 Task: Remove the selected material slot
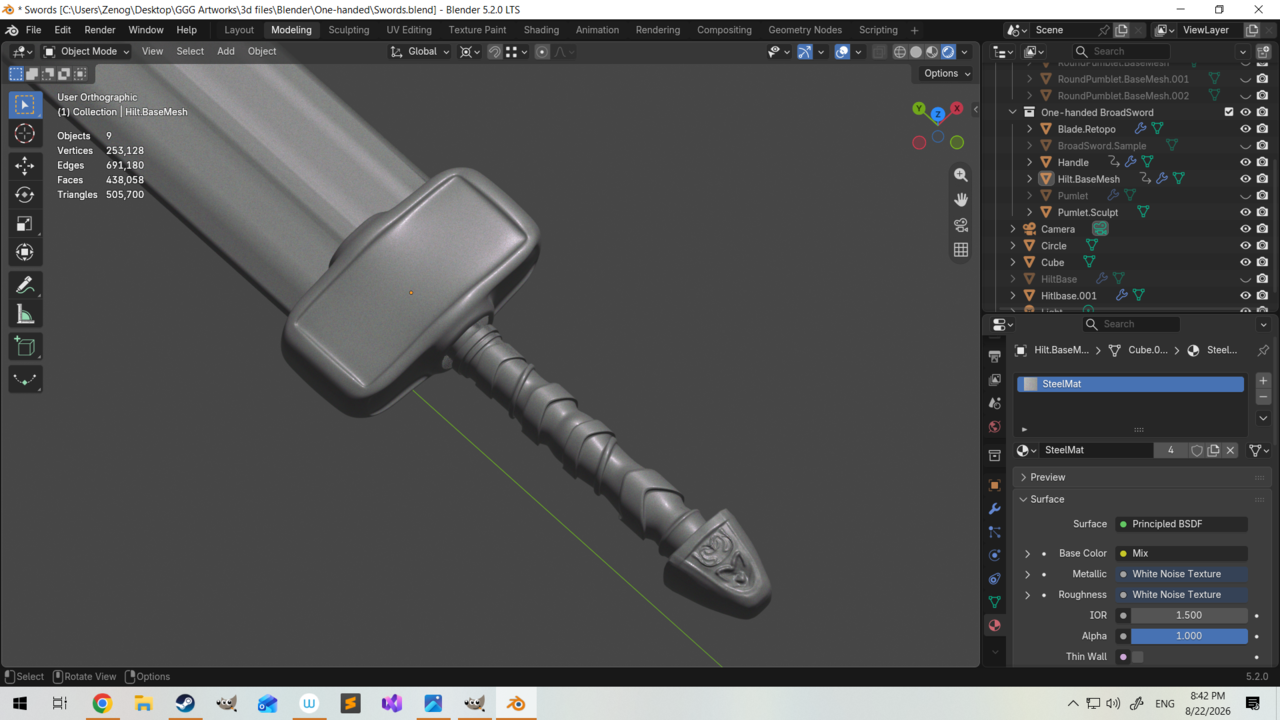(1263, 397)
